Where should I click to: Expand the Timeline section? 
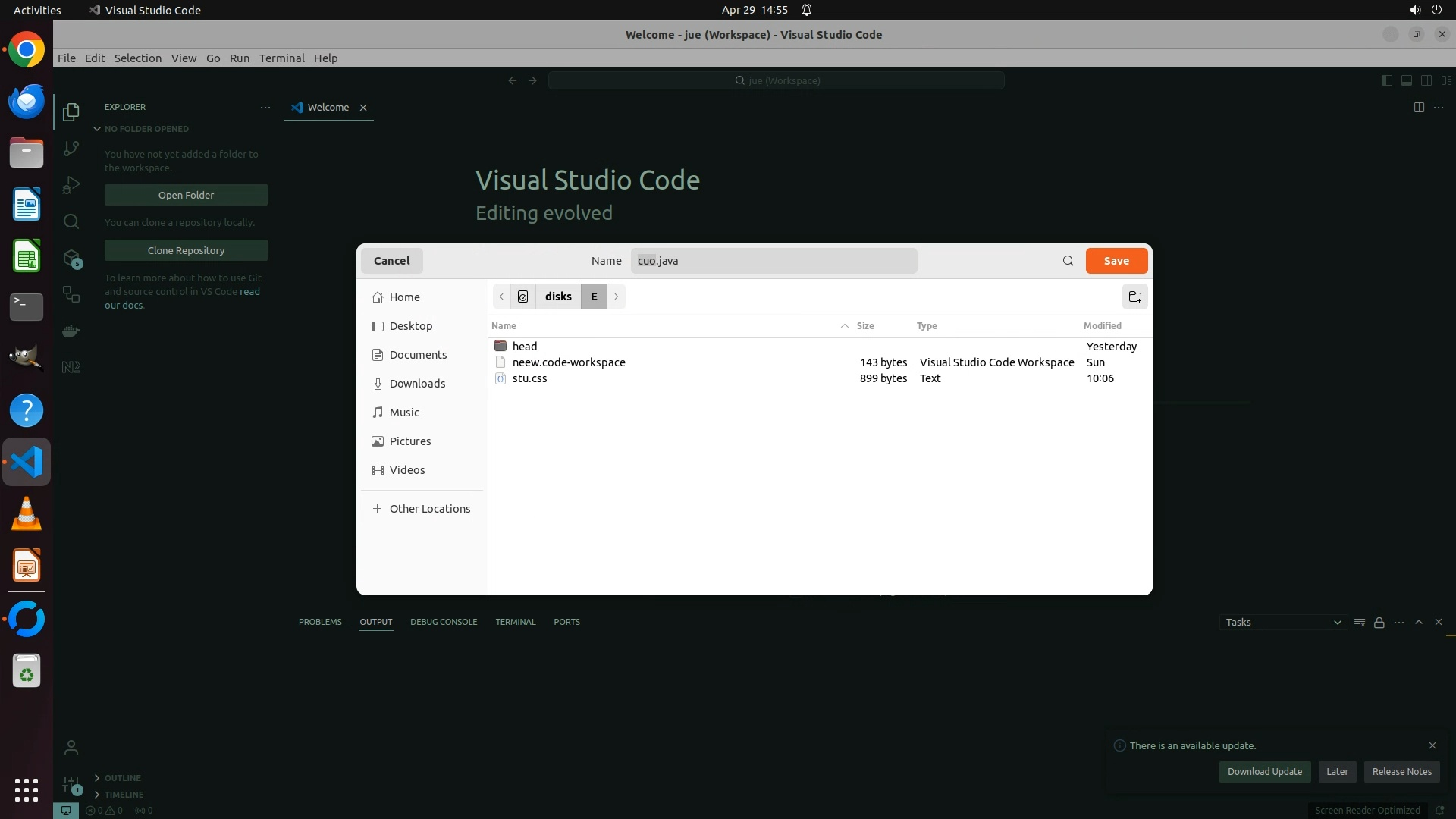(124, 795)
